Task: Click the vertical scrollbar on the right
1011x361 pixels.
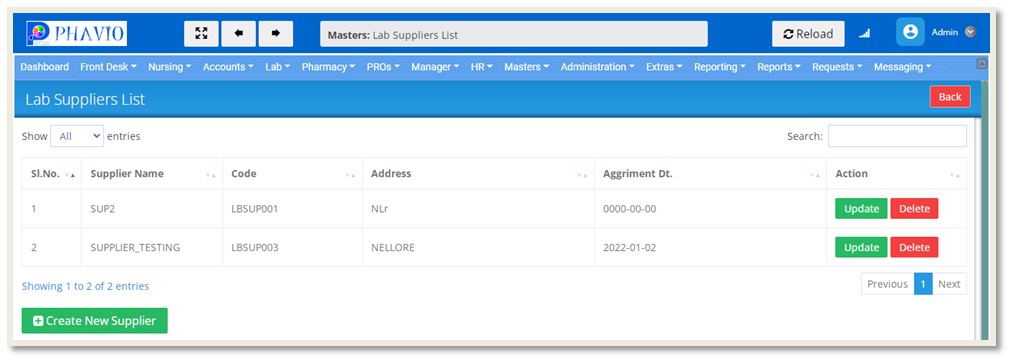Action: point(984,210)
